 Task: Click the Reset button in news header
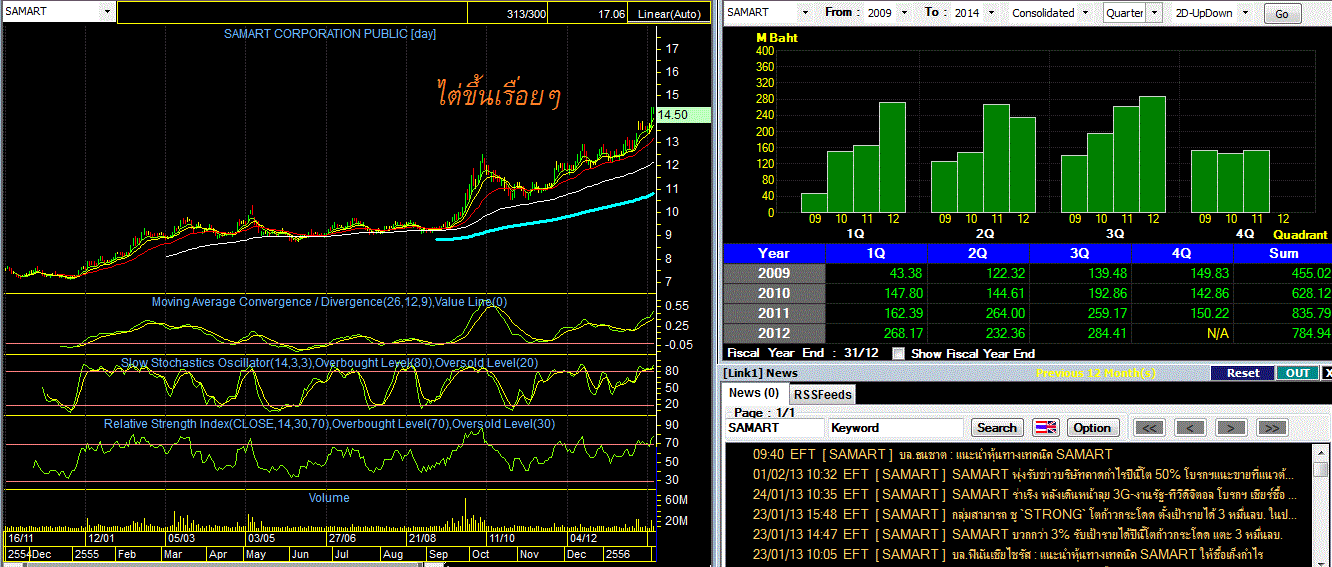(x=1243, y=373)
